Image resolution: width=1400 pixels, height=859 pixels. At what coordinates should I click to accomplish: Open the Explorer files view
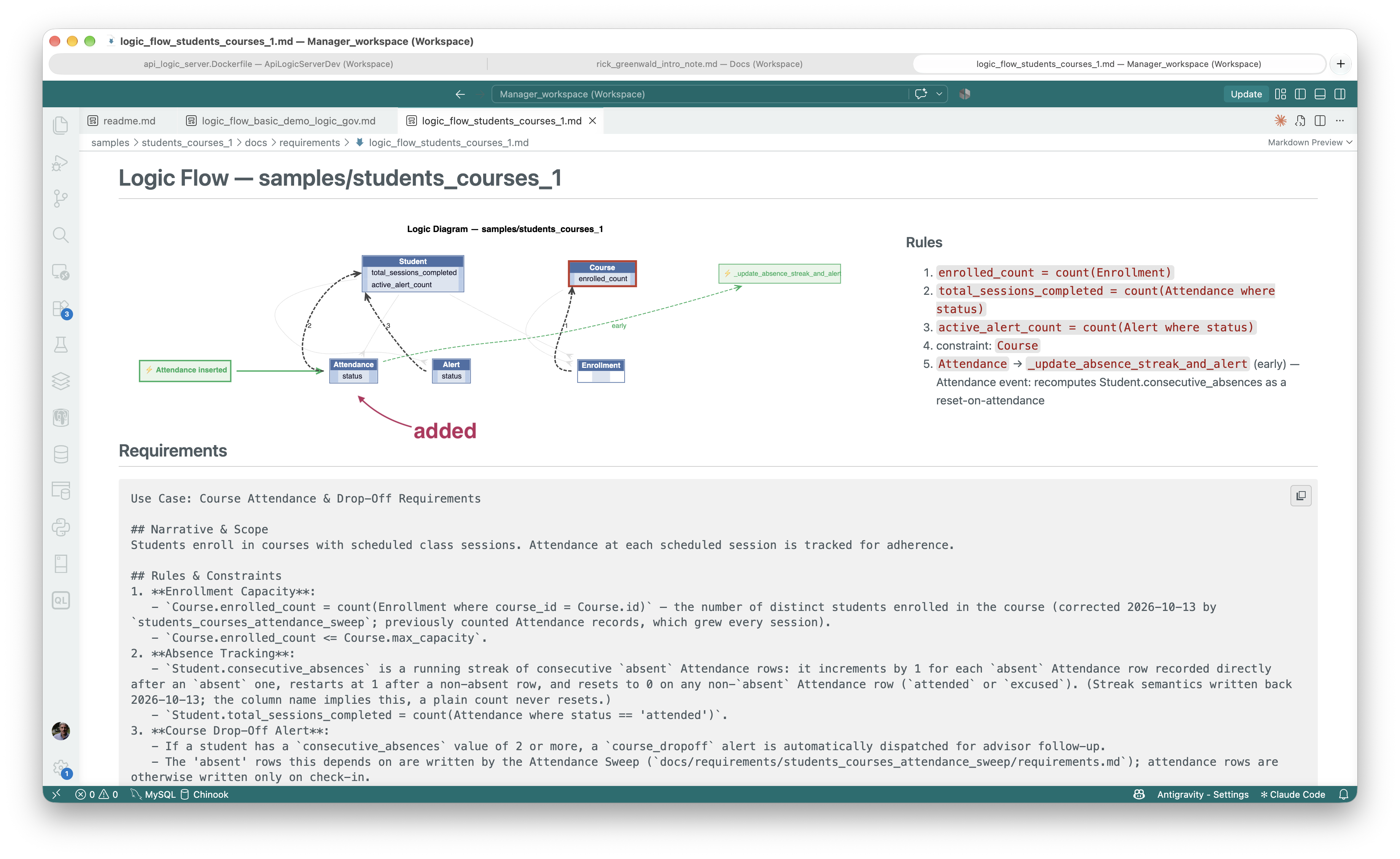tap(61, 125)
